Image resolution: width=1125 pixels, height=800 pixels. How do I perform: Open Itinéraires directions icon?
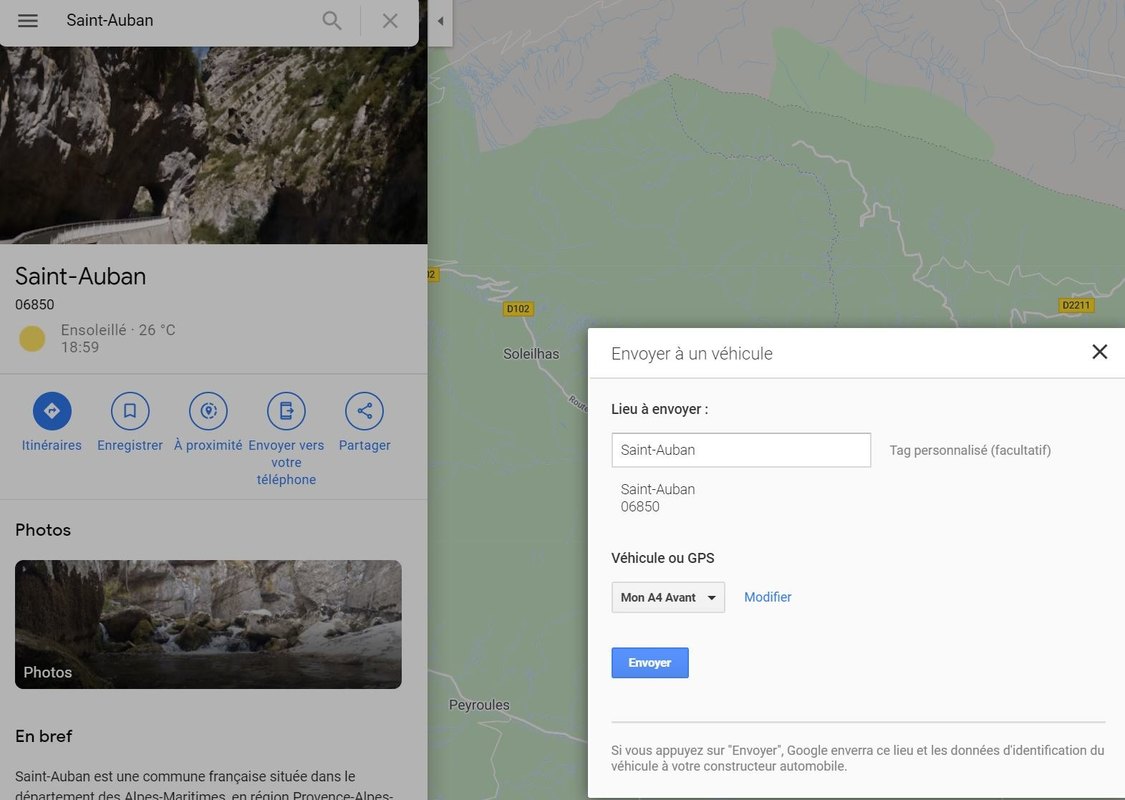[x=52, y=411]
